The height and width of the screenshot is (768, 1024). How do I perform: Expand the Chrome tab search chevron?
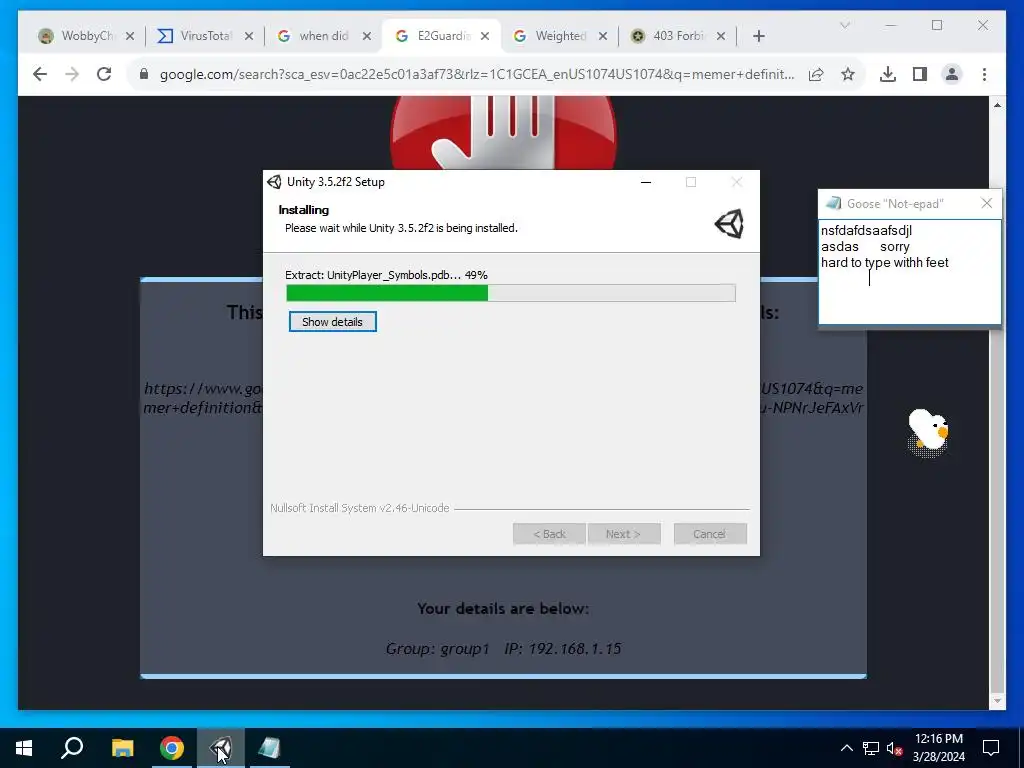click(x=844, y=25)
